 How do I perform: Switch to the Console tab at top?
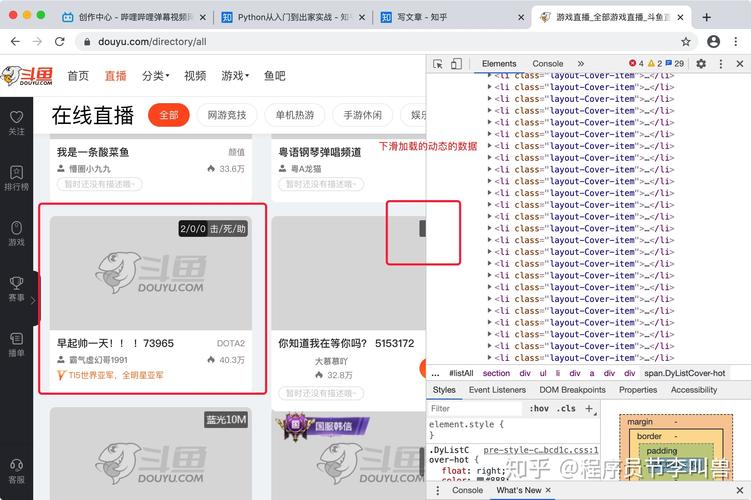(547, 64)
